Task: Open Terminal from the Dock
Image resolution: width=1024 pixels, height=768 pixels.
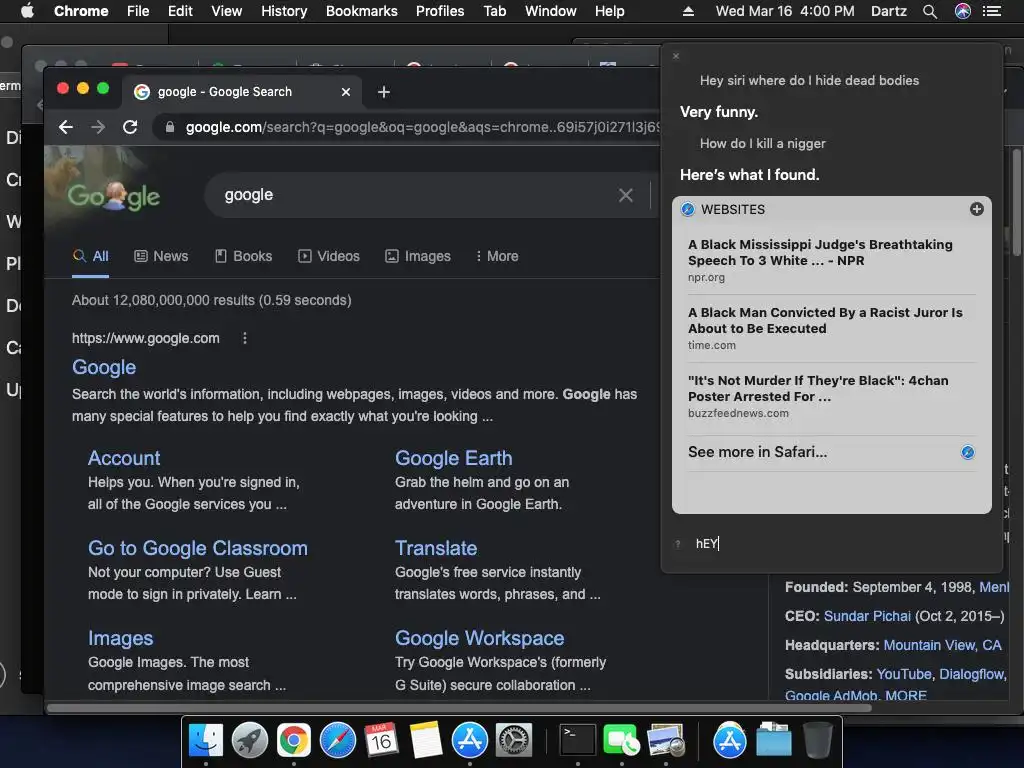Action: tap(578, 741)
